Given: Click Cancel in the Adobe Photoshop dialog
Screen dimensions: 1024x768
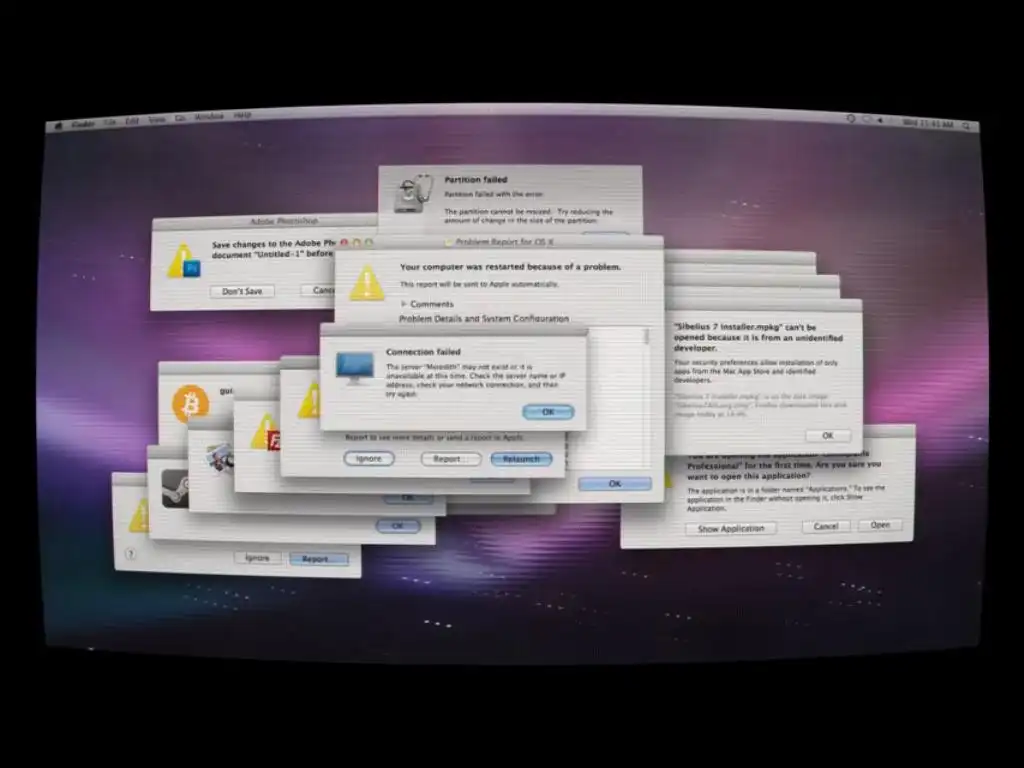Looking at the screenshot, I should pyautogui.click(x=319, y=290).
